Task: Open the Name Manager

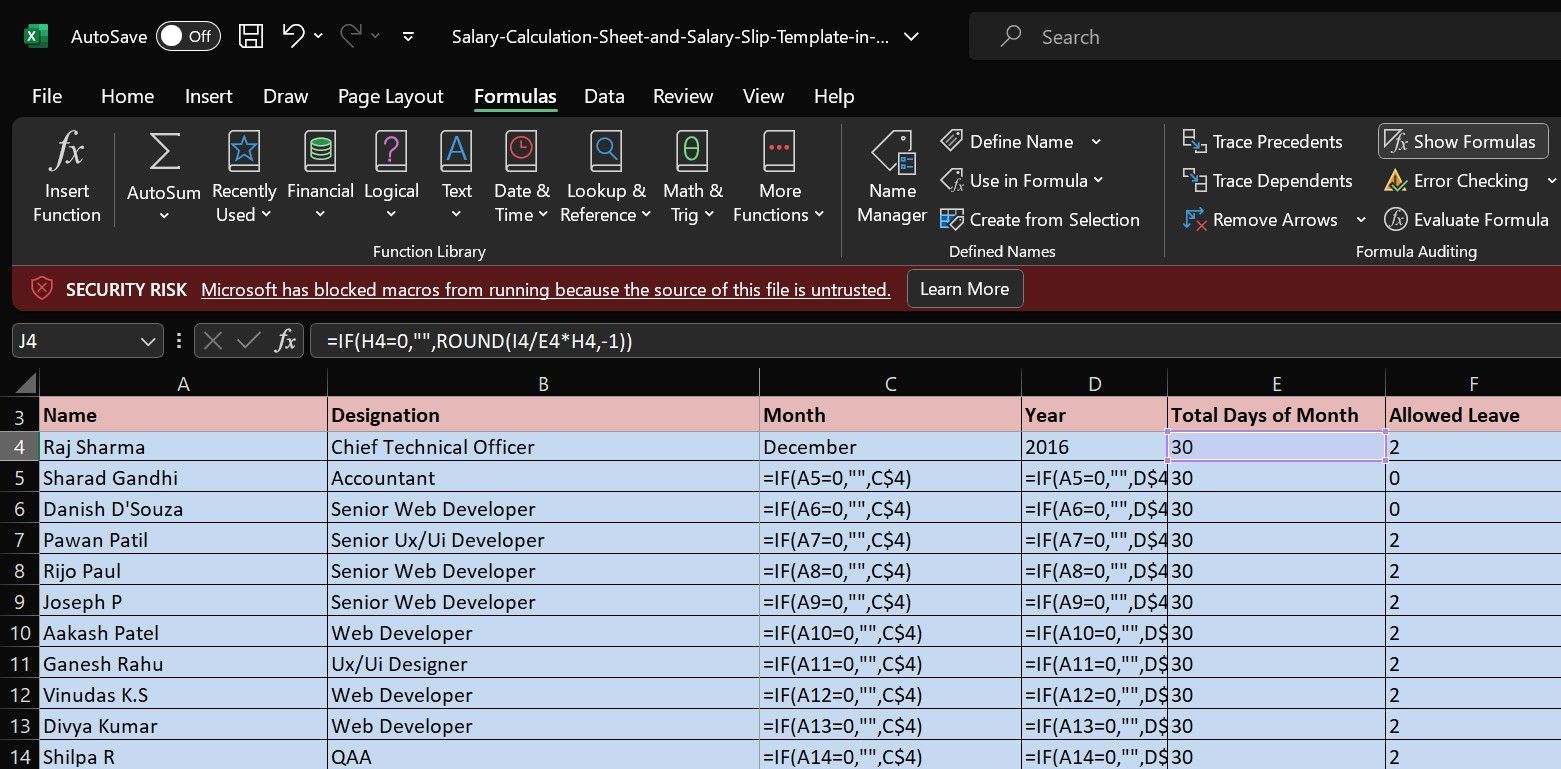Action: [x=891, y=178]
